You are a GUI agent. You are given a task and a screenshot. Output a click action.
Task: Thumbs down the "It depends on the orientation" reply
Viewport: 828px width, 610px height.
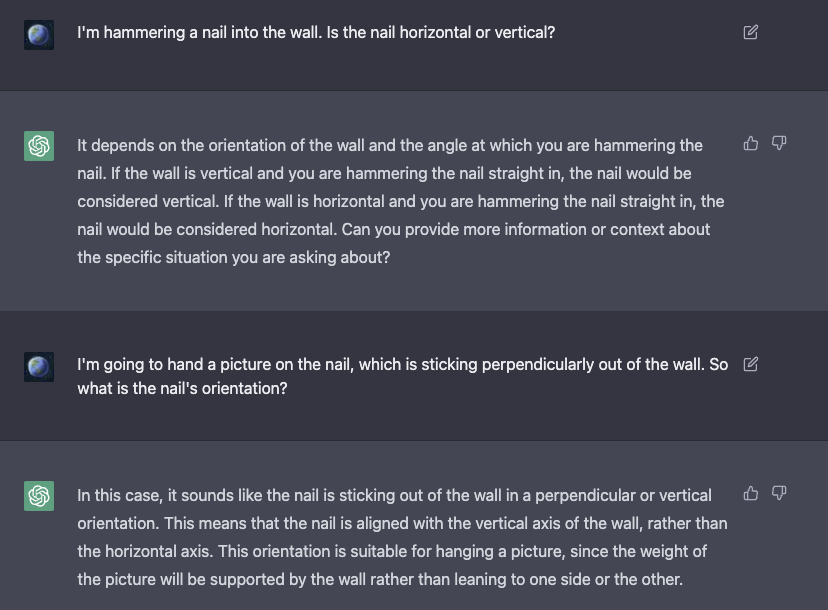779,144
